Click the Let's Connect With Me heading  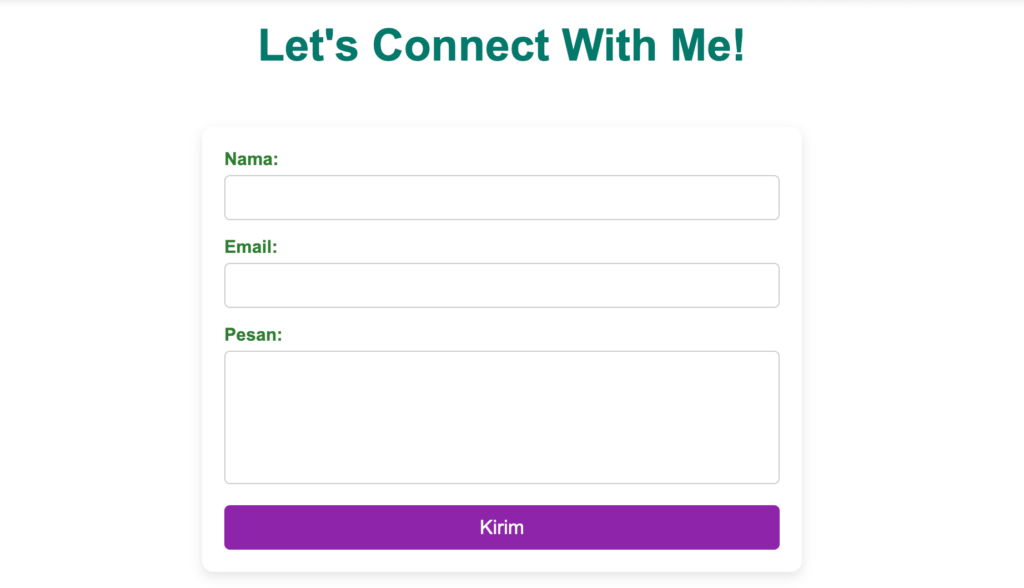(x=501, y=44)
